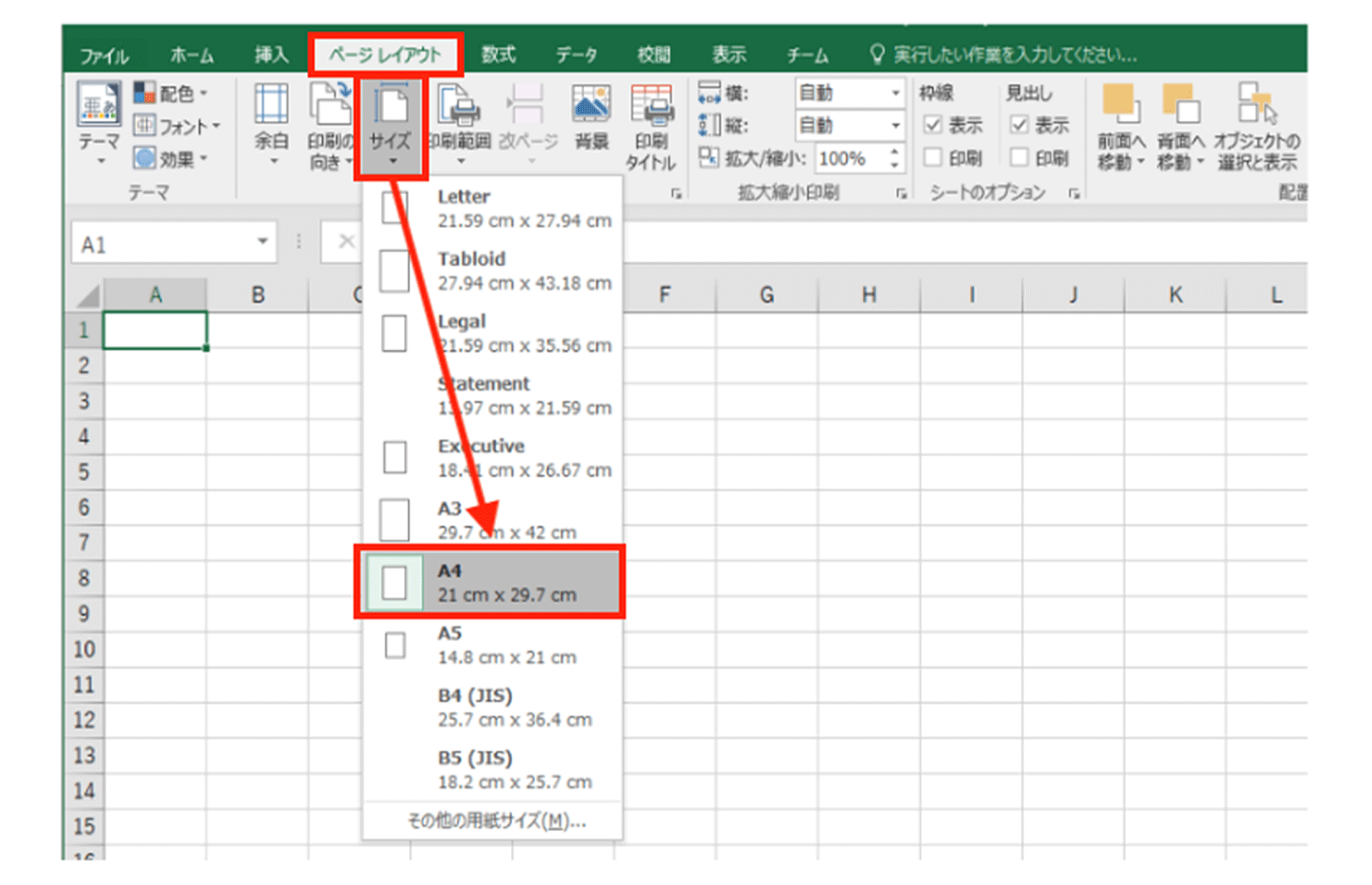Click the select-all corner triangle
Viewport: 1372px width, 885px height.
tap(87, 296)
